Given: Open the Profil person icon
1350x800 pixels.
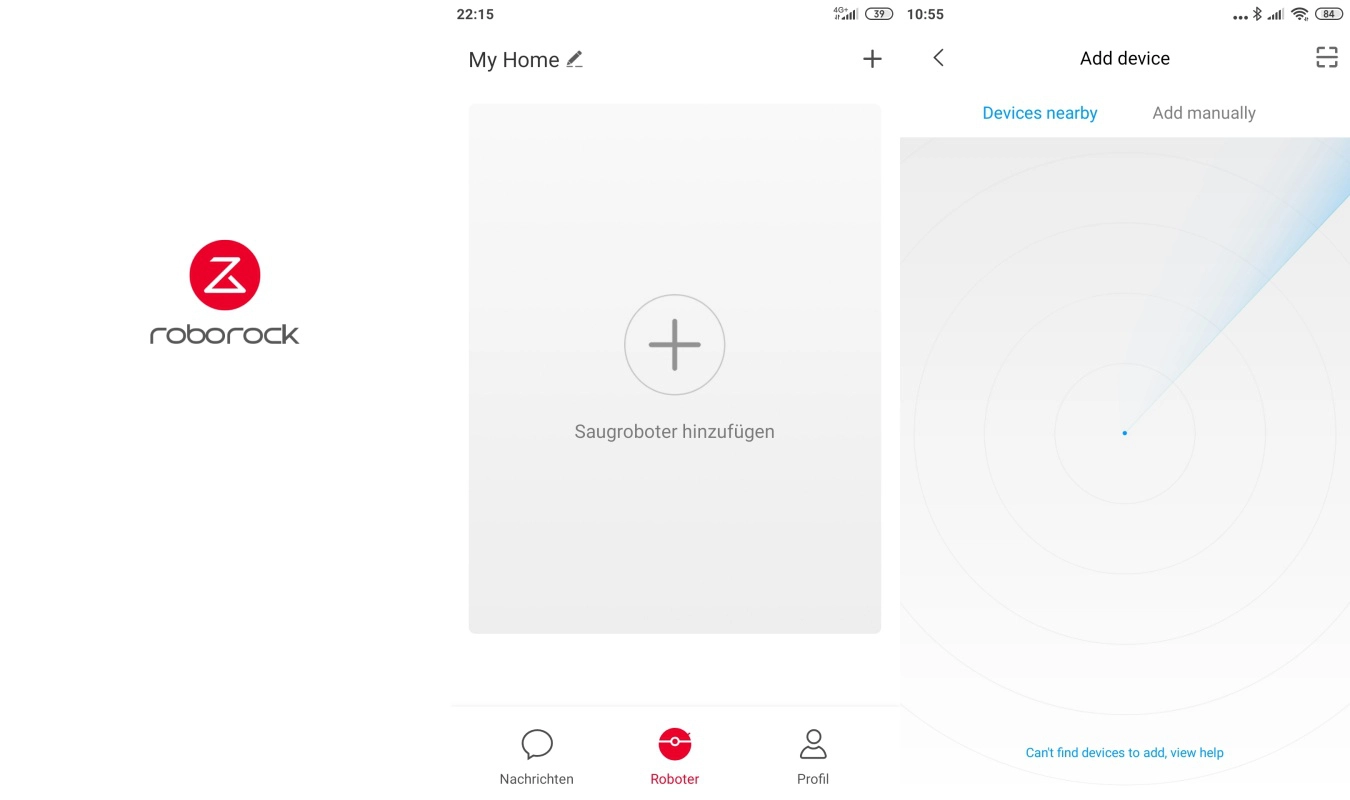Looking at the screenshot, I should 813,744.
